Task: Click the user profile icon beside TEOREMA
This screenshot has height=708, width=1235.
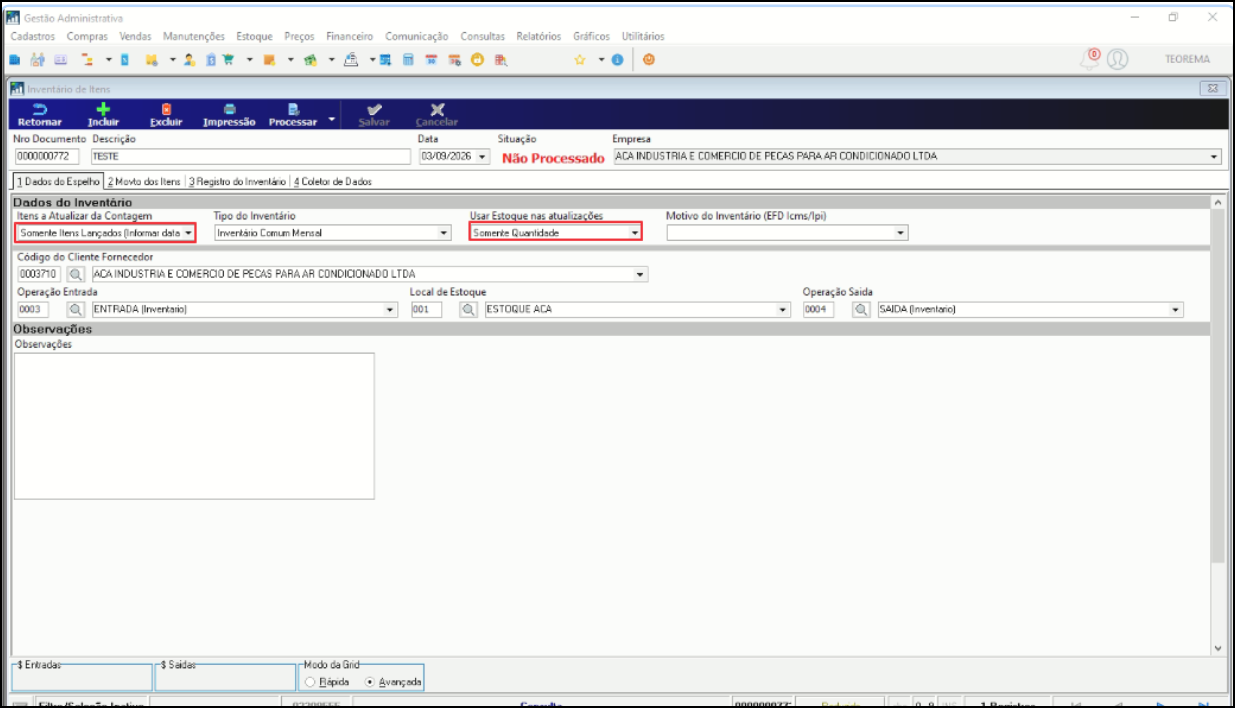Action: 1117,59
